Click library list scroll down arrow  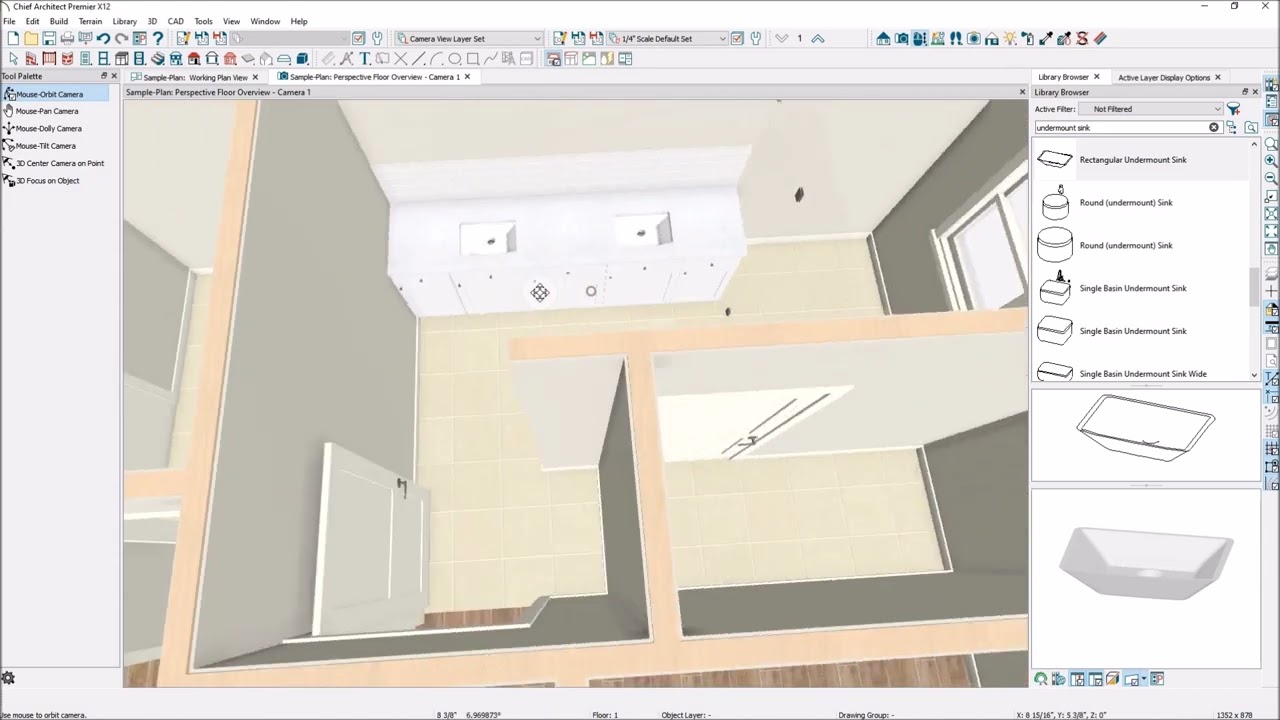coord(1254,375)
